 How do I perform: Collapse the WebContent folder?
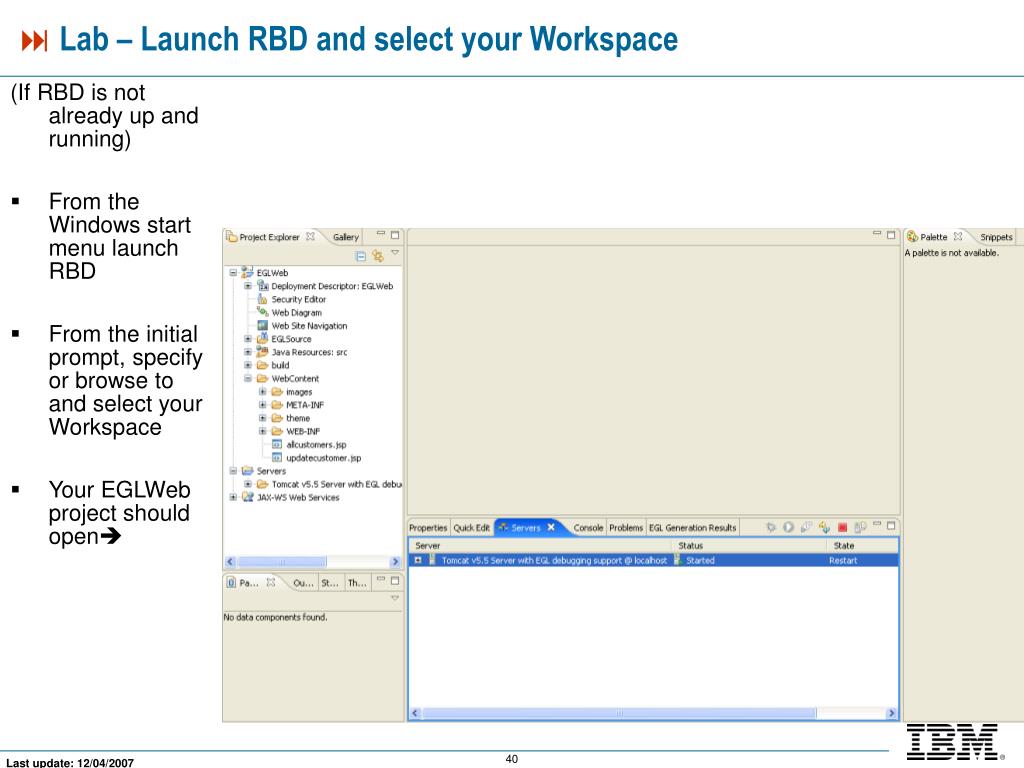(x=248, y=378)
